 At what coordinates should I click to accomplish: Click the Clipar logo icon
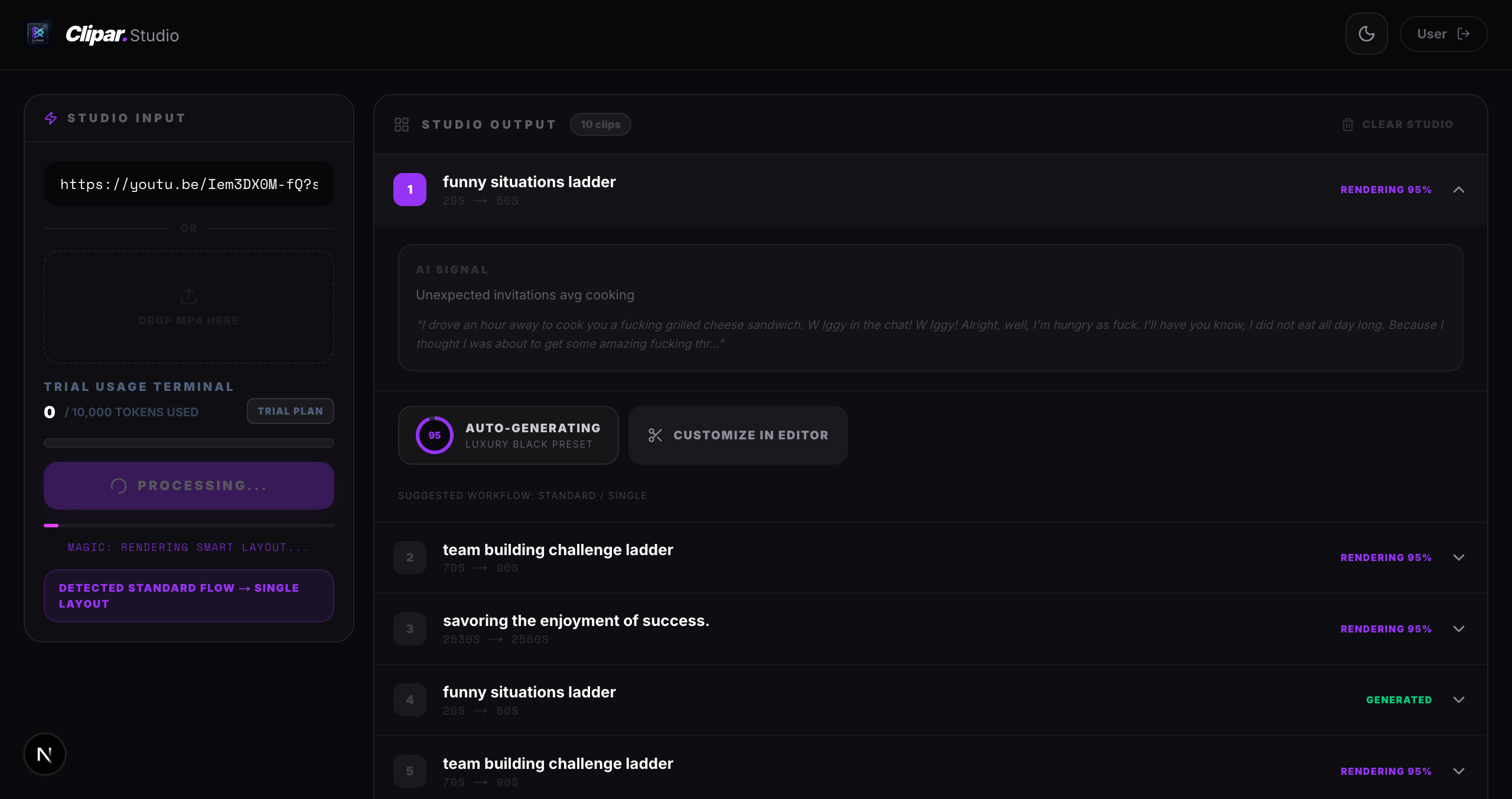tap(38, 33)
